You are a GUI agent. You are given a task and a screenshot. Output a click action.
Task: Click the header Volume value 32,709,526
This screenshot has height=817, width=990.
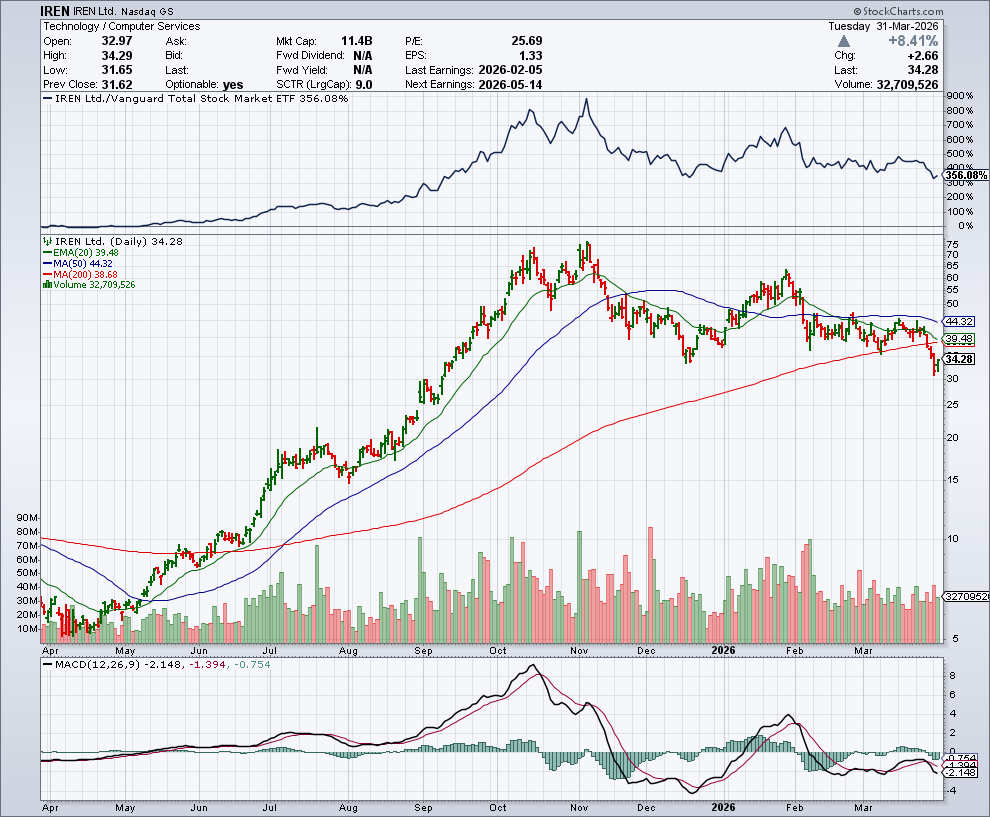(x=907, y=85)
